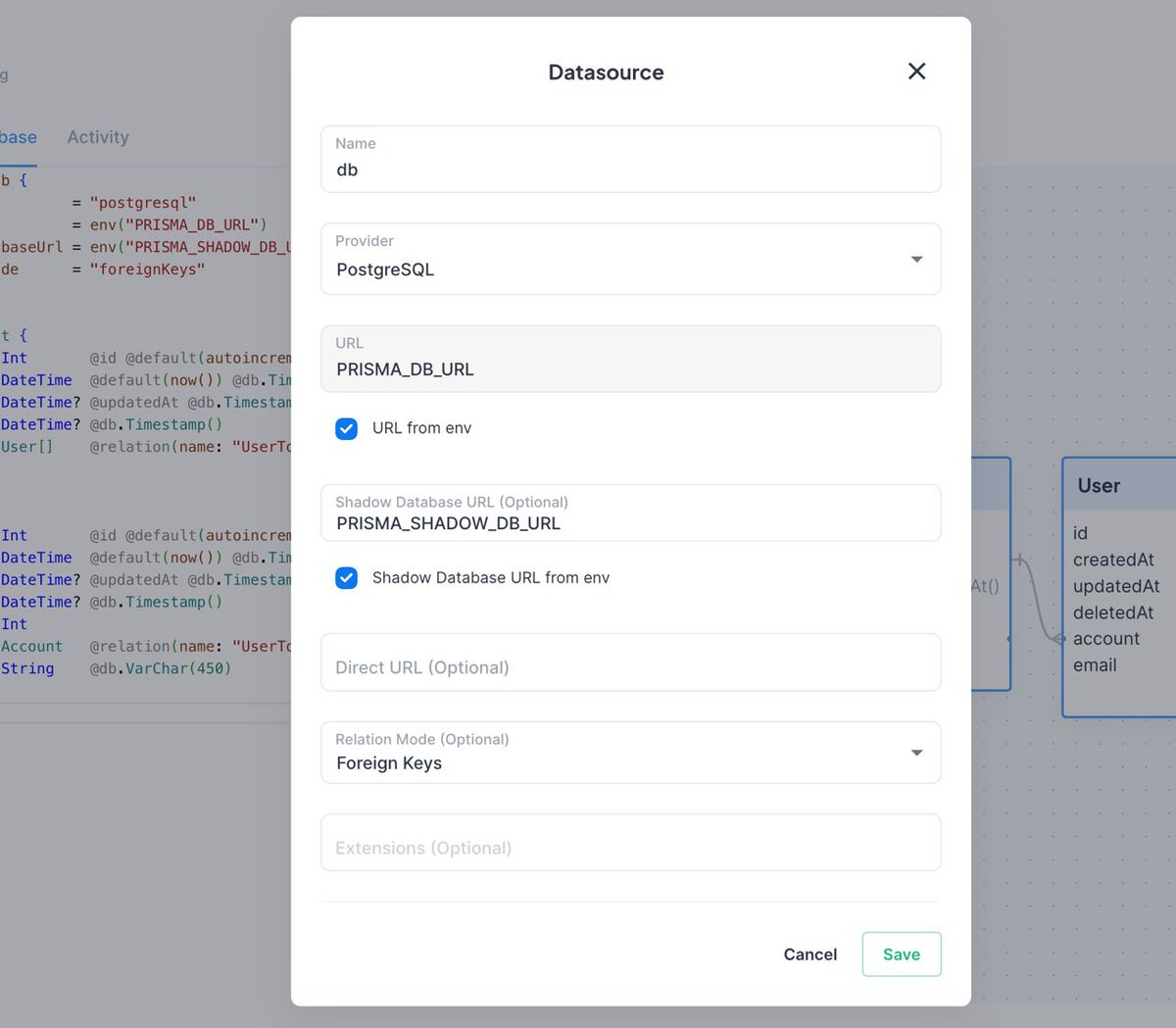Click the createdAt field in User model
The width and height of the screenshot is (1176, 1028).
(x=1112, y=560)
